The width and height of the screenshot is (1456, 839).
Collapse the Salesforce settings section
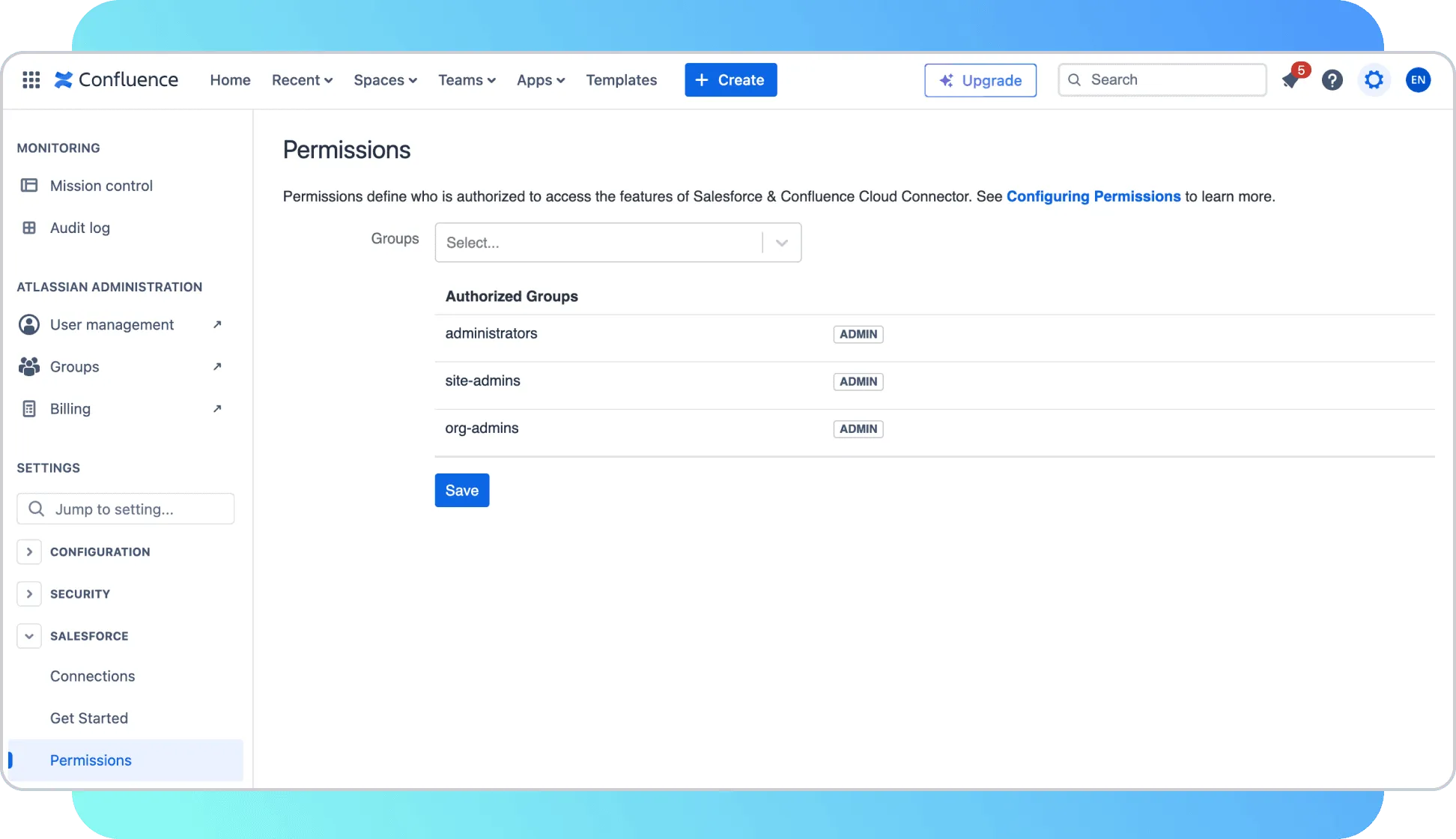pyautogui.click(x=29, y=636)
